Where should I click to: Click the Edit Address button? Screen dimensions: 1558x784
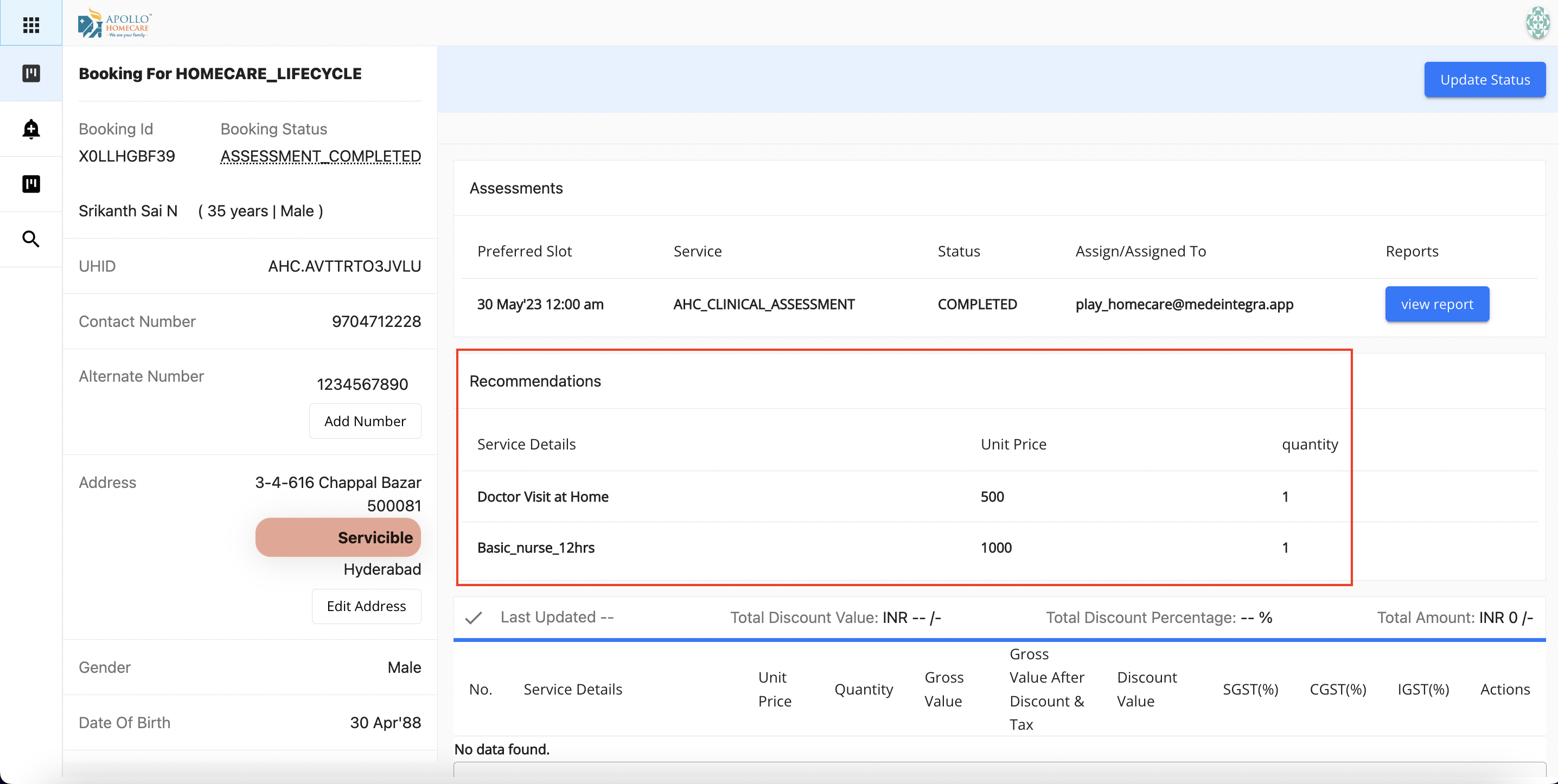(366, 606)
